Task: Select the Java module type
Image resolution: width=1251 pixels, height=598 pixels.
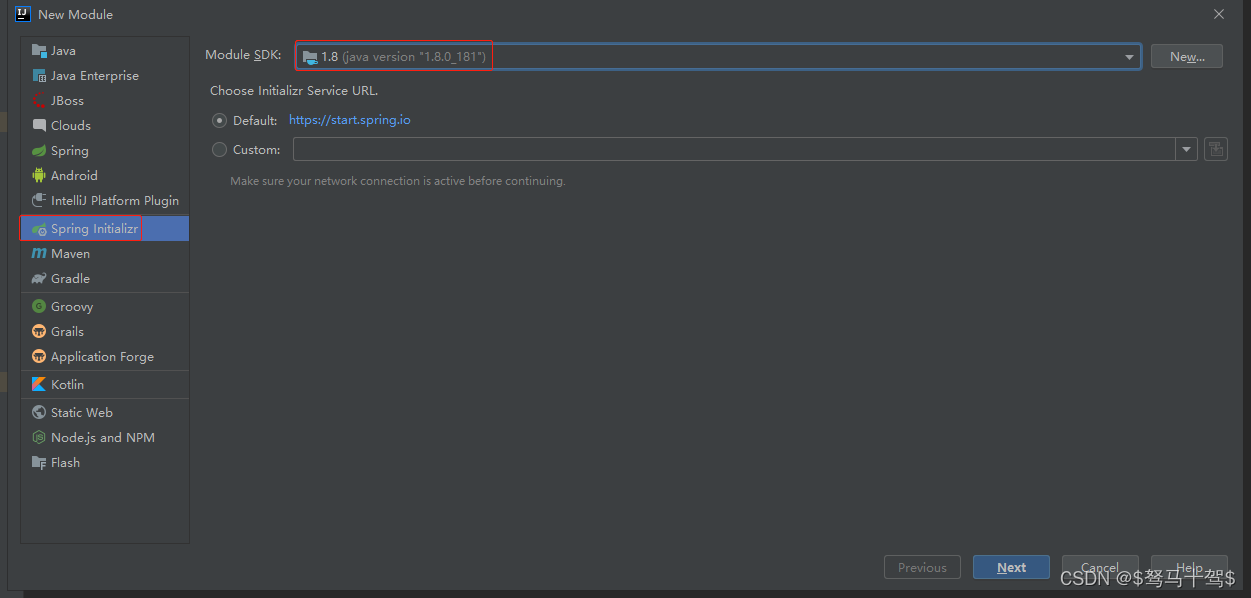Action: [x=105, y=50]
